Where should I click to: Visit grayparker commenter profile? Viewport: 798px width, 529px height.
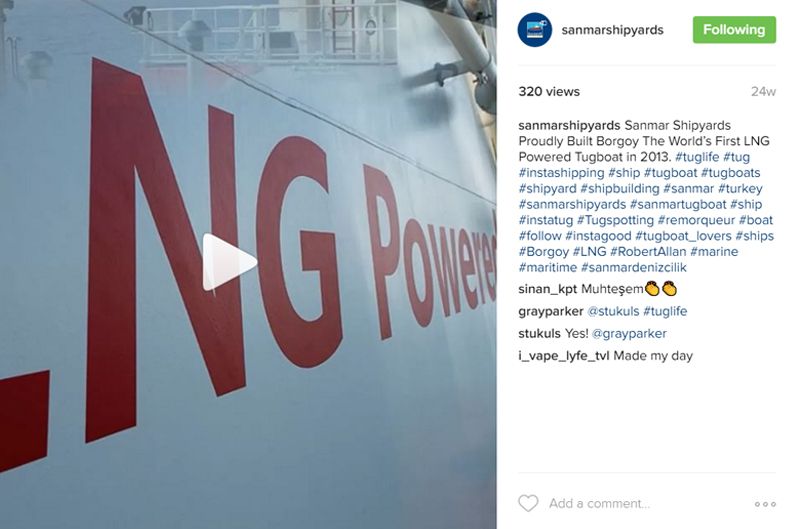click(x=551, y=311)
